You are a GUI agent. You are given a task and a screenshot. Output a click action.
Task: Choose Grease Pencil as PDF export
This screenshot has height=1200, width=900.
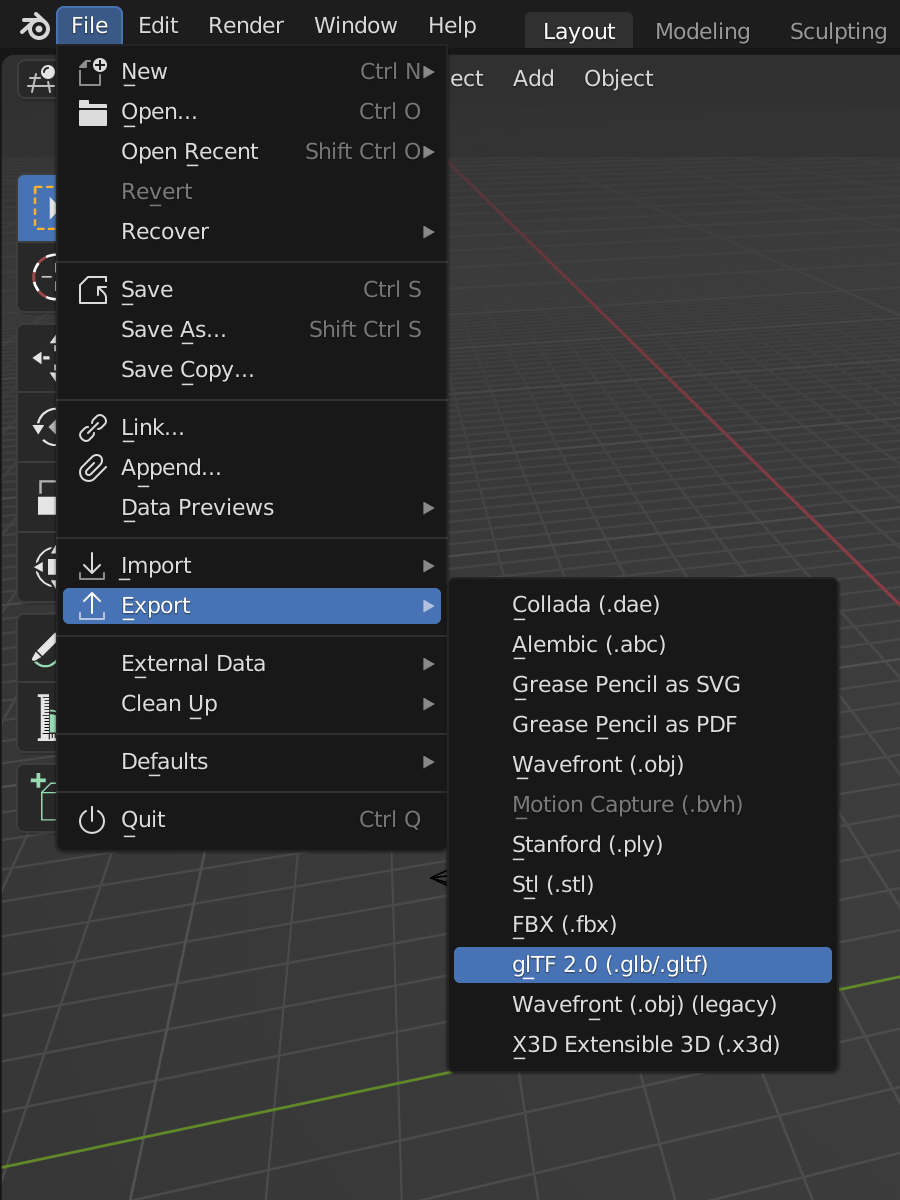[x=643, y=725]
